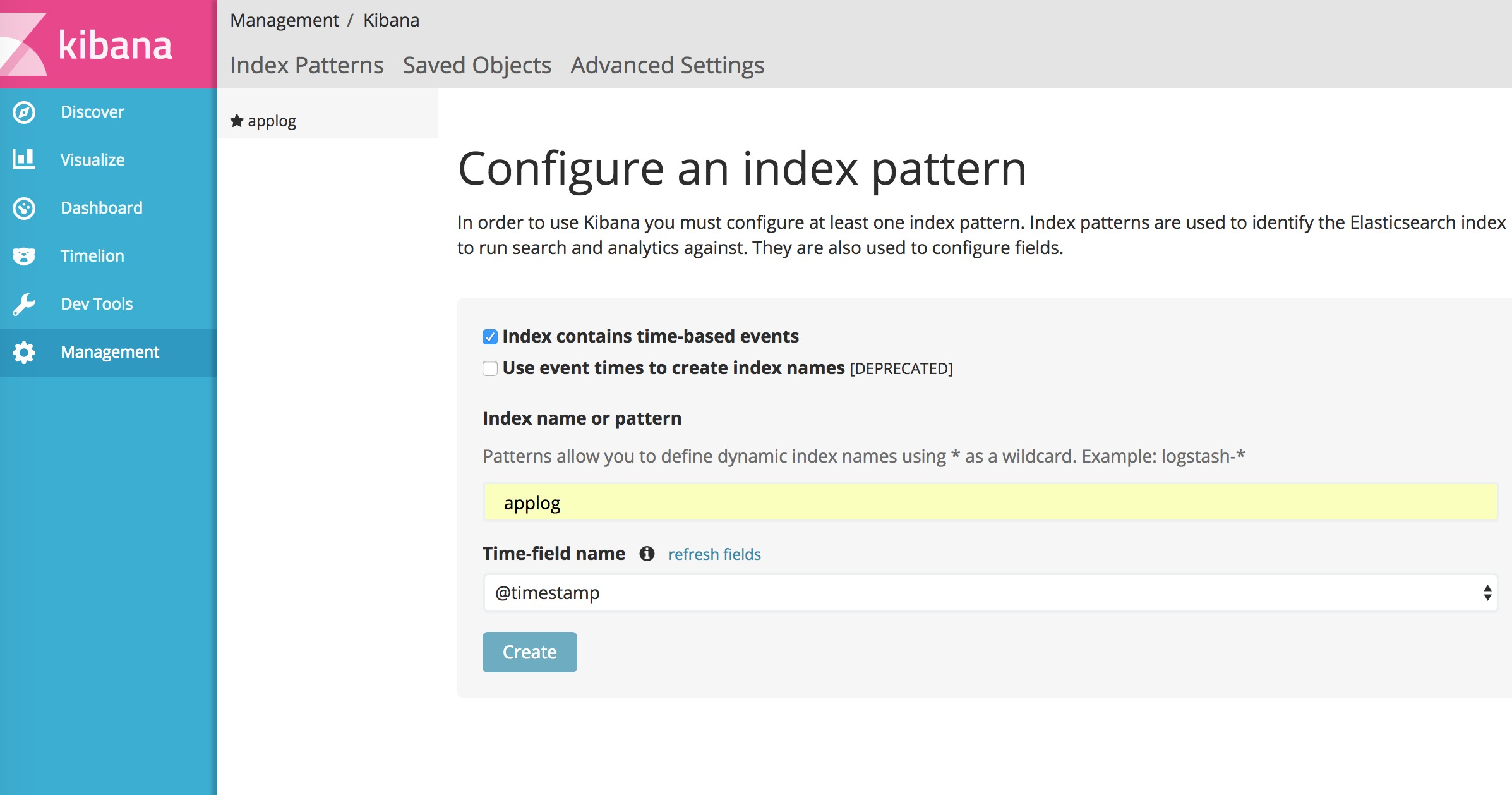Viewport: 1512px width, 795px height.
Task: Click the star icon next to applog
Action: pos(237,121)
